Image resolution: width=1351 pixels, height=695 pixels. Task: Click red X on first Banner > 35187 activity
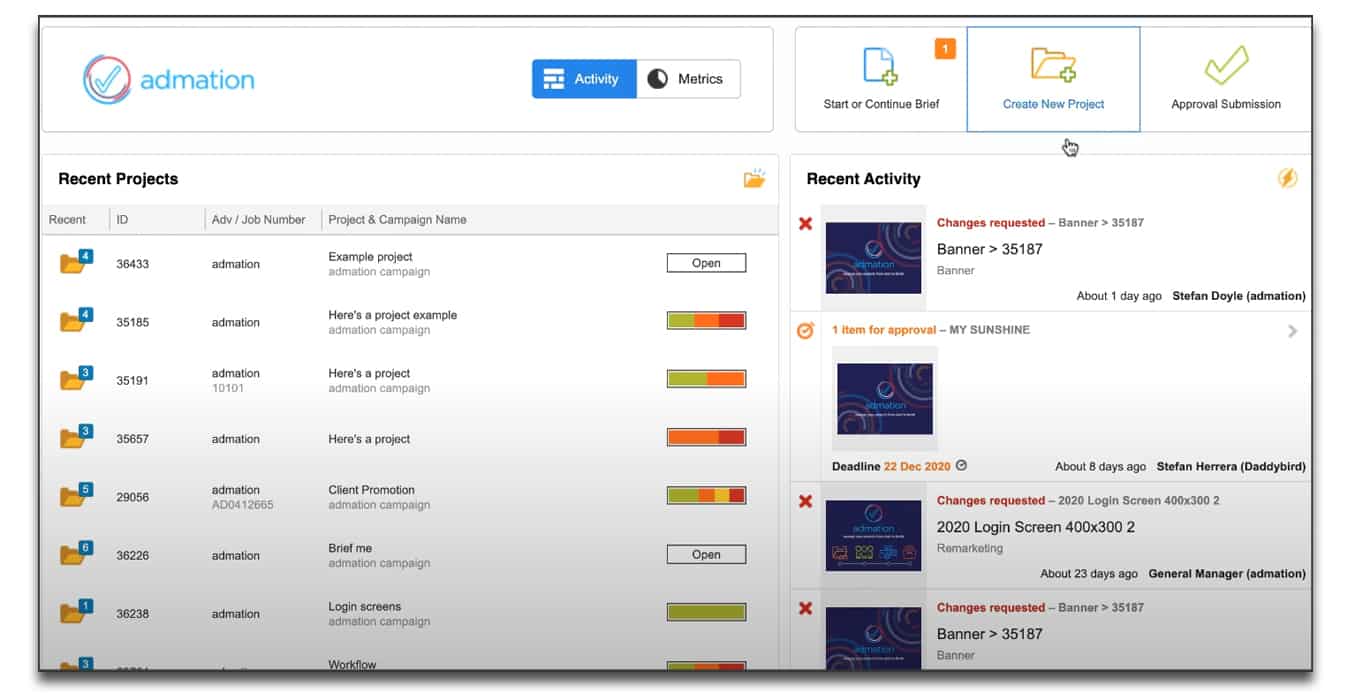805,223
